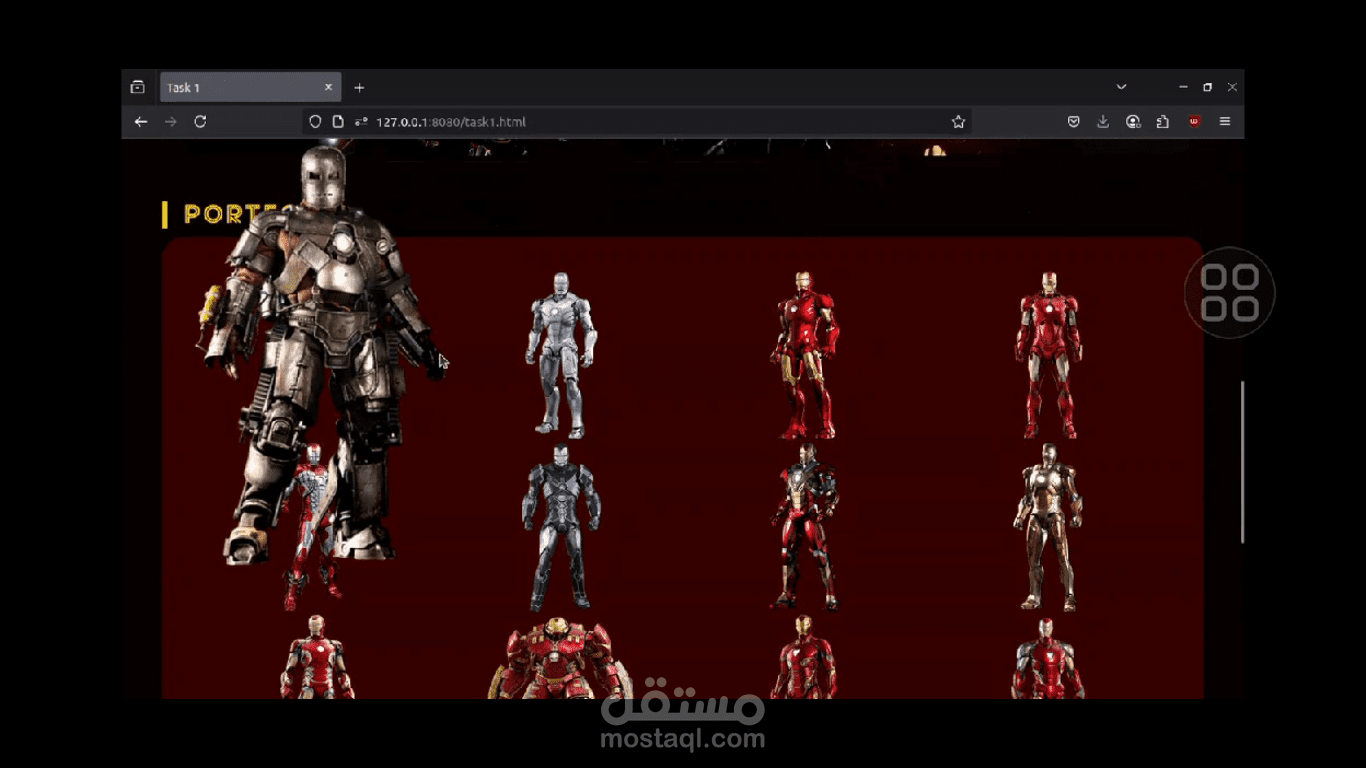Open the Firefox View icon
The width and height of the screenshot is (1366, 768).
tap(138, 87)
